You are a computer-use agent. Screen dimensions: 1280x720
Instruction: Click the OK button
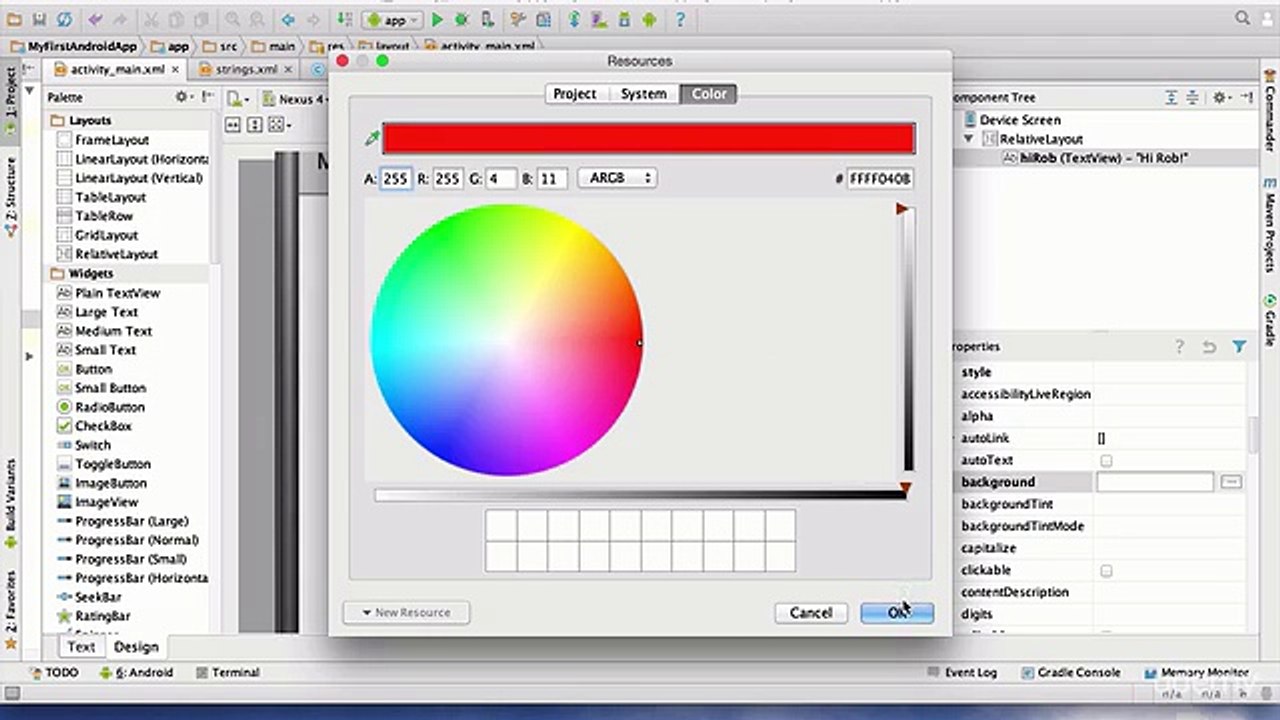pyautogui.click(x=897, y=612)
